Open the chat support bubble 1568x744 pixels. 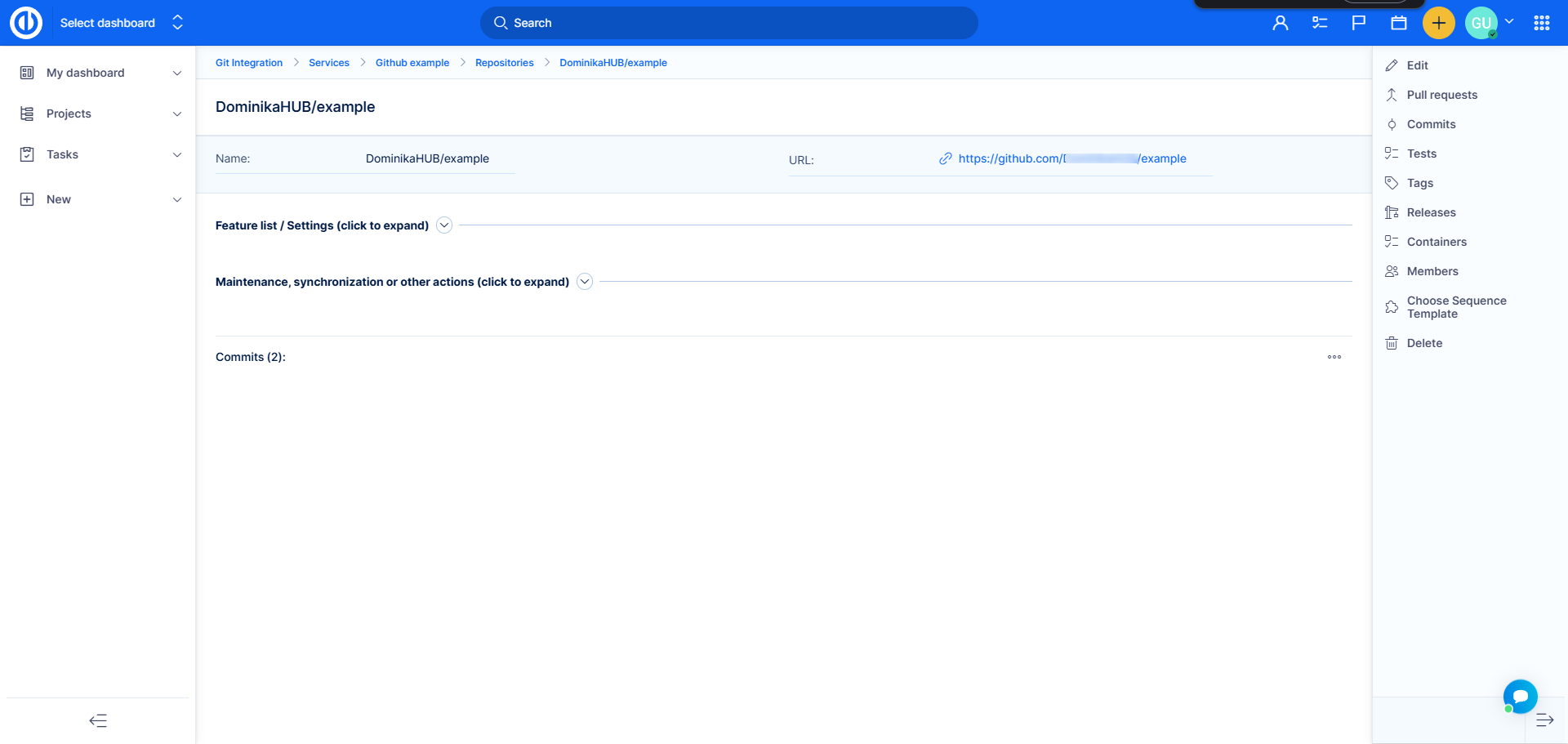[x=1520, y=697]
